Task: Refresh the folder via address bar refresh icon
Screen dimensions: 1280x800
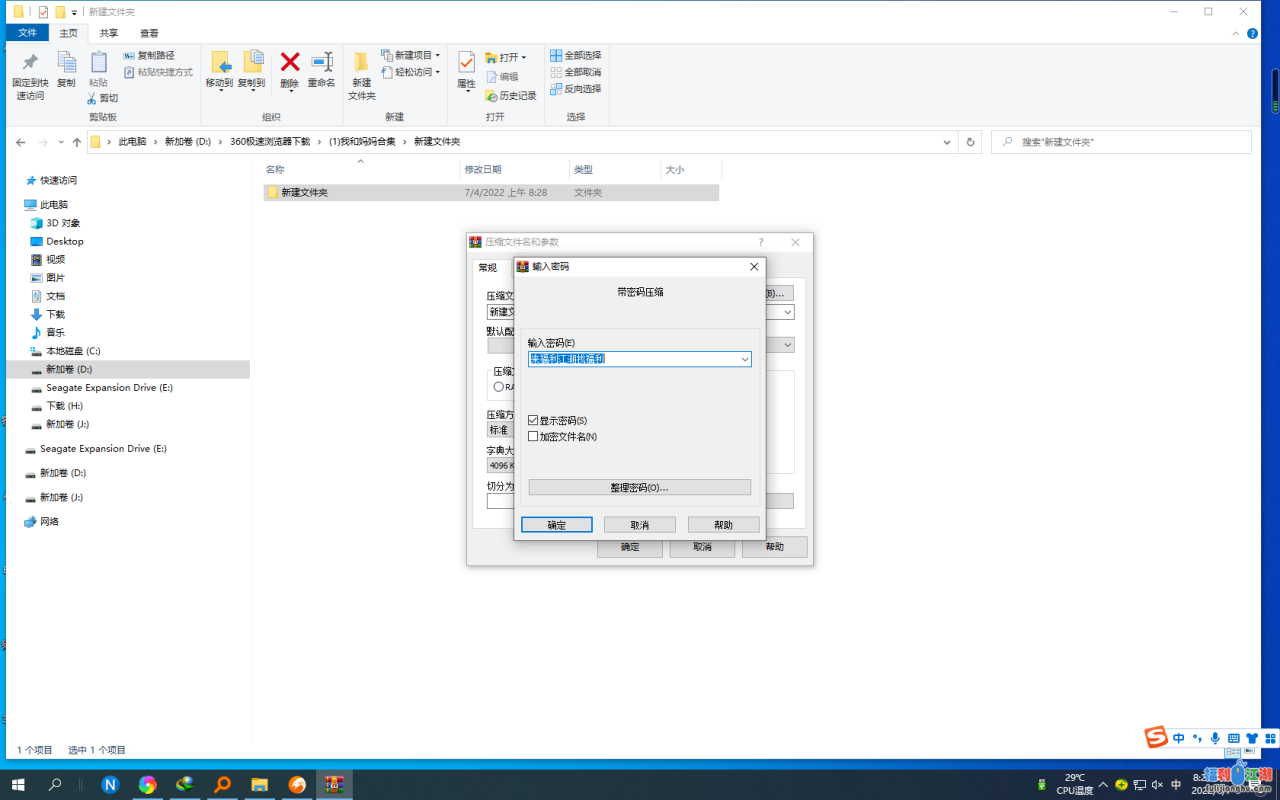Action: point(970,142)
